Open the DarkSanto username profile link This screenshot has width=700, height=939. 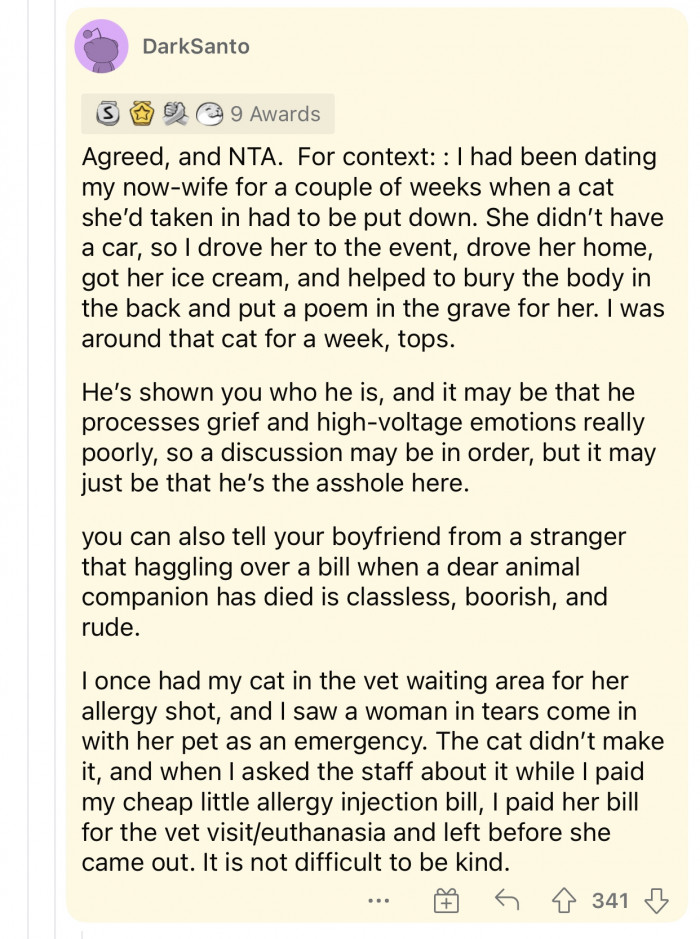coord(196,46)
